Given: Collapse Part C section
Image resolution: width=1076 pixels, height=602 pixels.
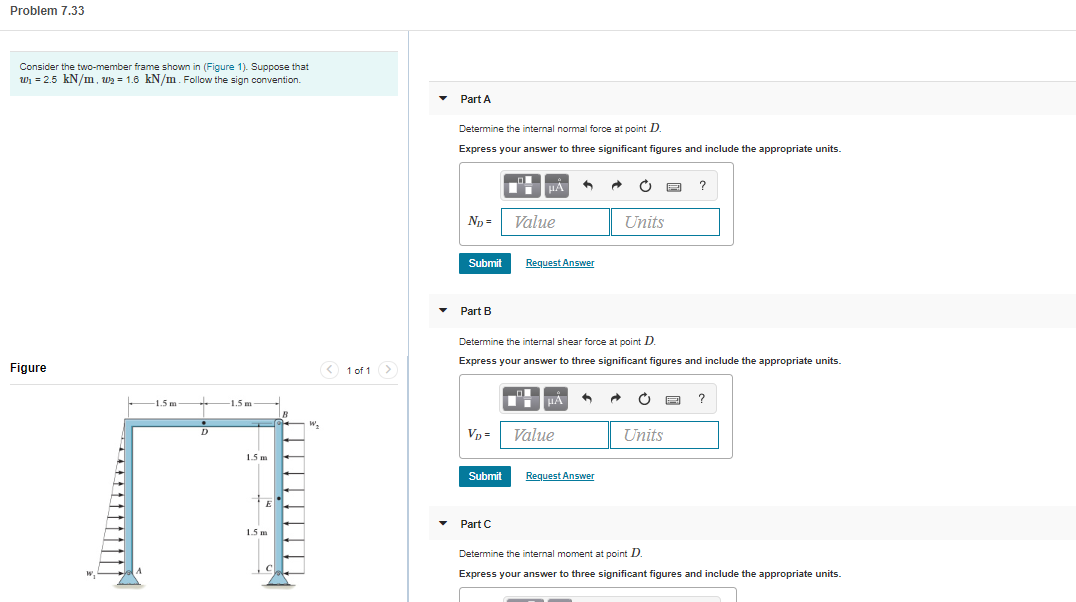Looking at the screenshot, I should coord(443,524).
